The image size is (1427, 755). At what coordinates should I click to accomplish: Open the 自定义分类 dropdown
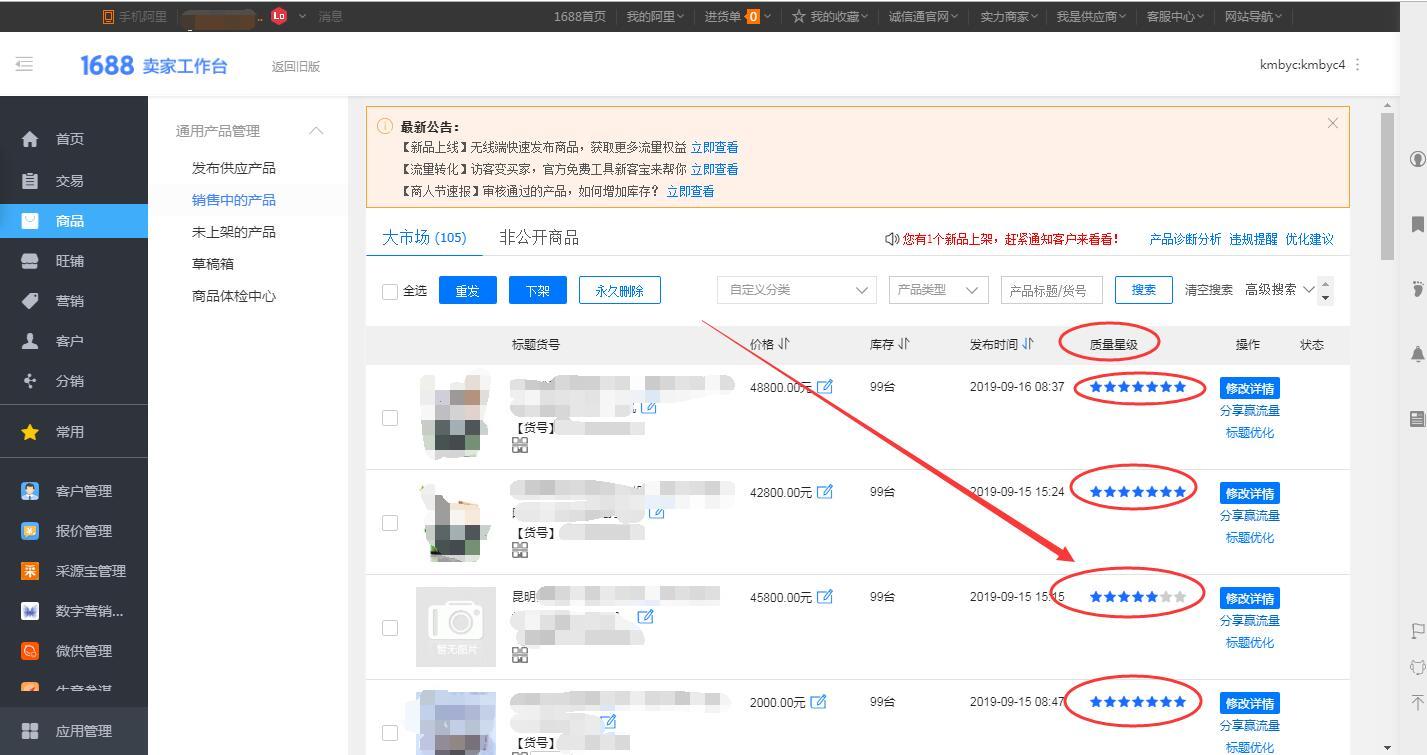(x=796, y=289)
